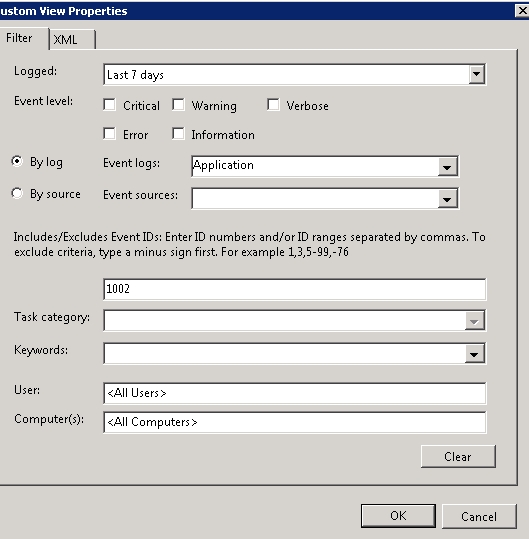Check the Warning event level box

pos(178,105)
